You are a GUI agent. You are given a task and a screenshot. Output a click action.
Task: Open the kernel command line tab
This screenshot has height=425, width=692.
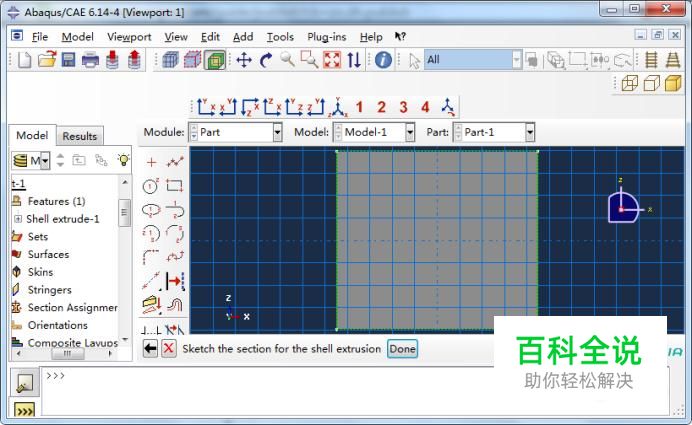point(25,410)
